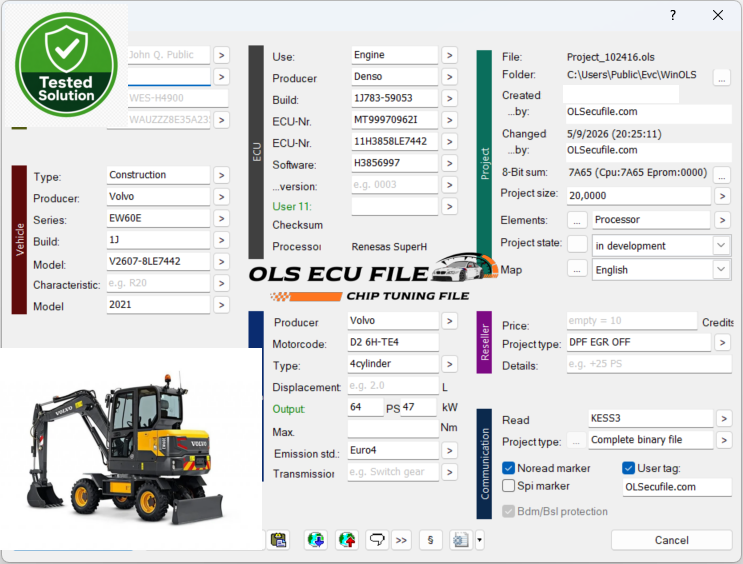Click the Max. Nm torque input field

393,429
